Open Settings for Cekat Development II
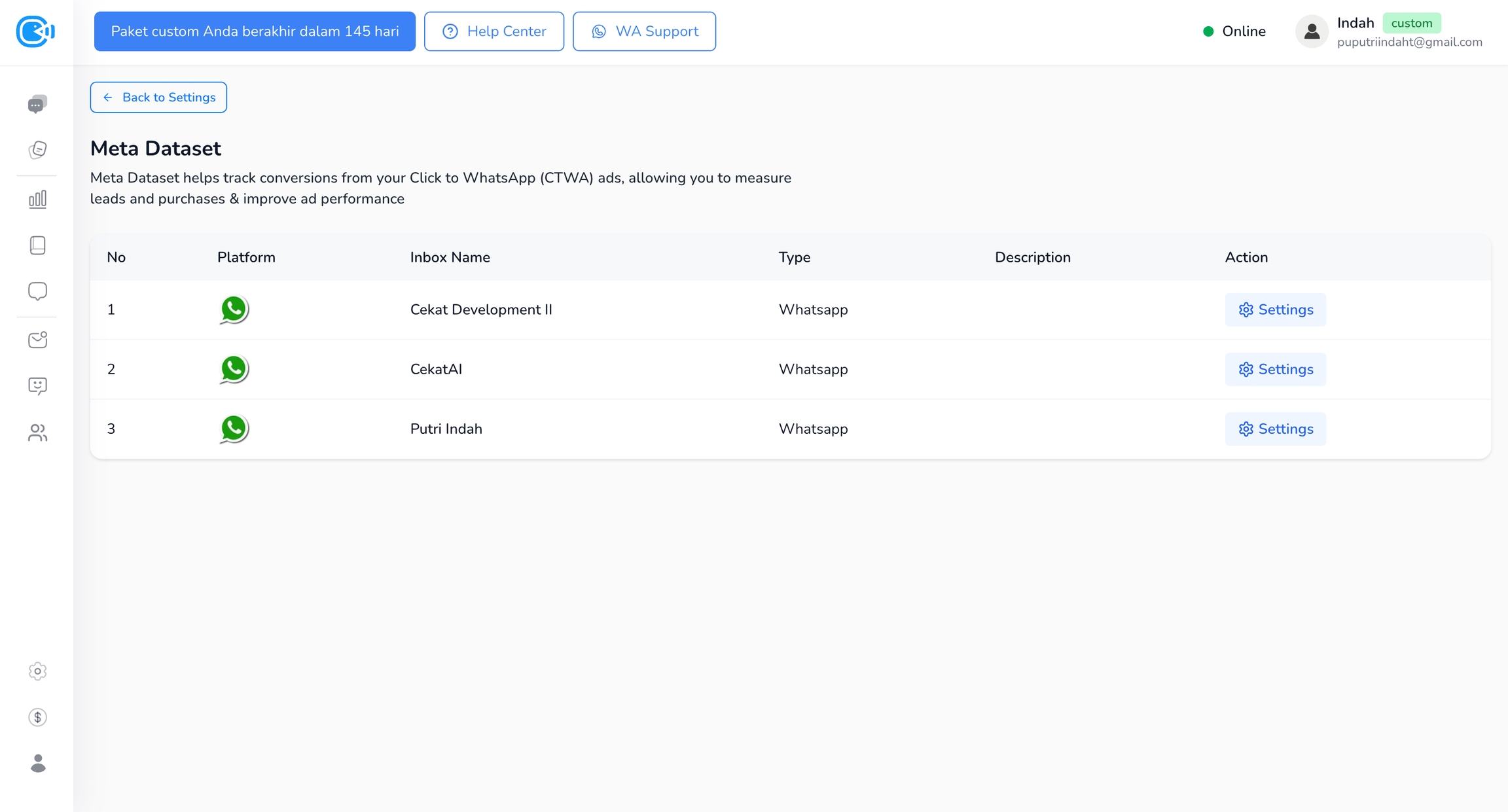 [1275, 309]
